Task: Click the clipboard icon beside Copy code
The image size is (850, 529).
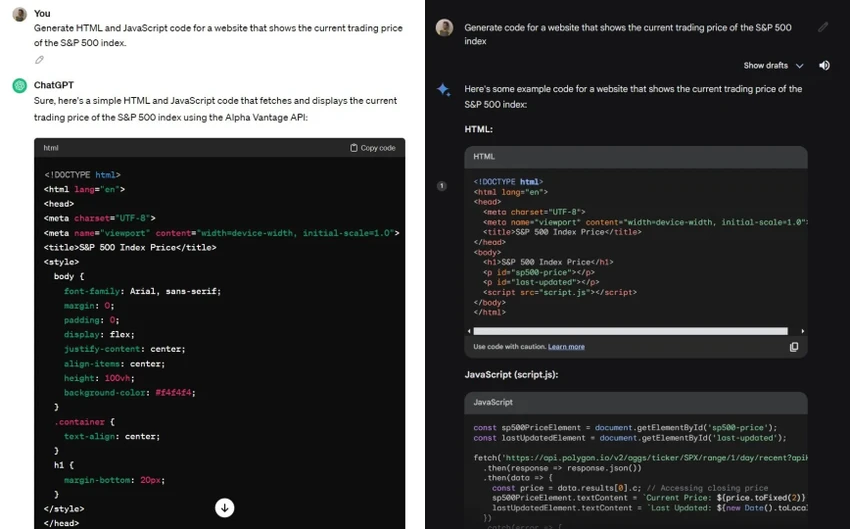Action: [x=353, y=148]
